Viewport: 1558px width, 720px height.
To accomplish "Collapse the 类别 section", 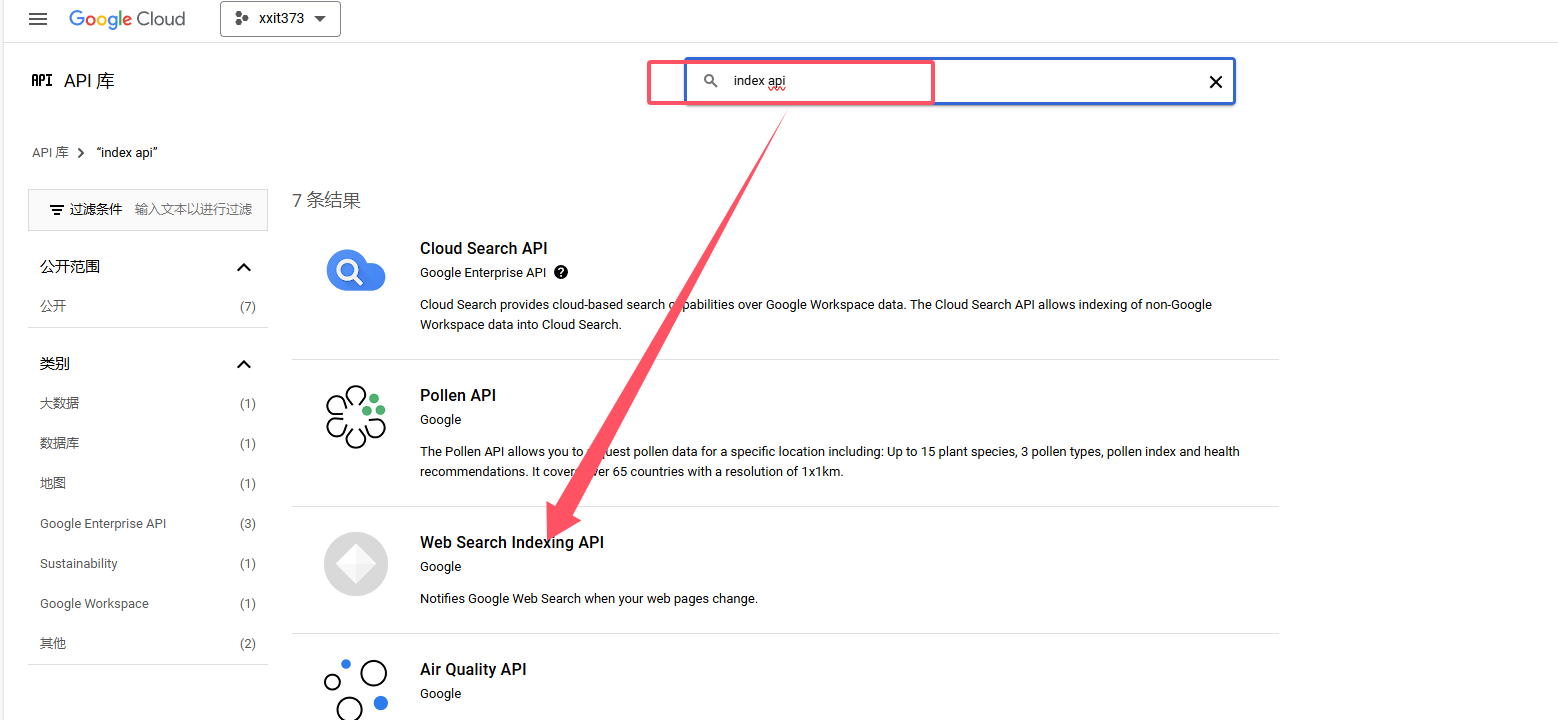I will (x=243, y=364).
